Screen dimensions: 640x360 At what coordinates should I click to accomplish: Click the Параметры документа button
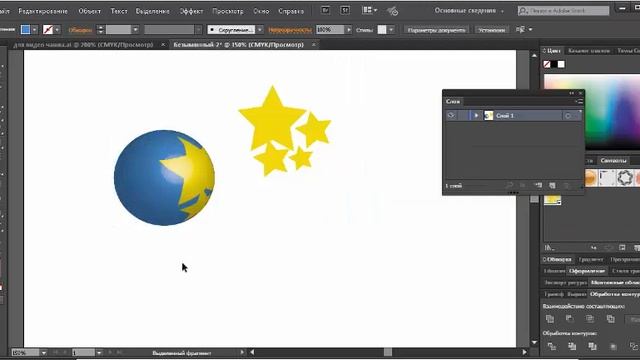(436, 30)
